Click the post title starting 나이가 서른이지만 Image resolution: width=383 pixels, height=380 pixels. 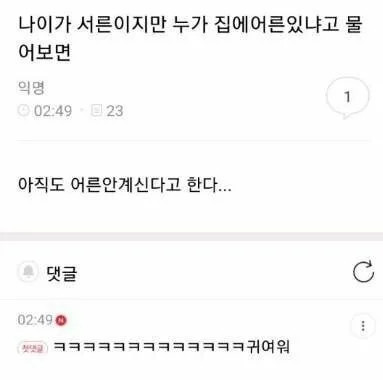click(x=190, y=39)
